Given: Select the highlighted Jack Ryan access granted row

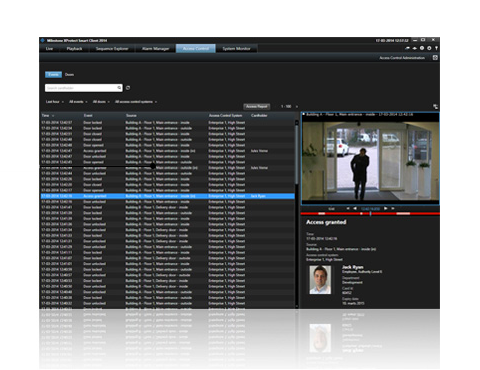Looking at the screenshot, I should [x=167, y=196].
